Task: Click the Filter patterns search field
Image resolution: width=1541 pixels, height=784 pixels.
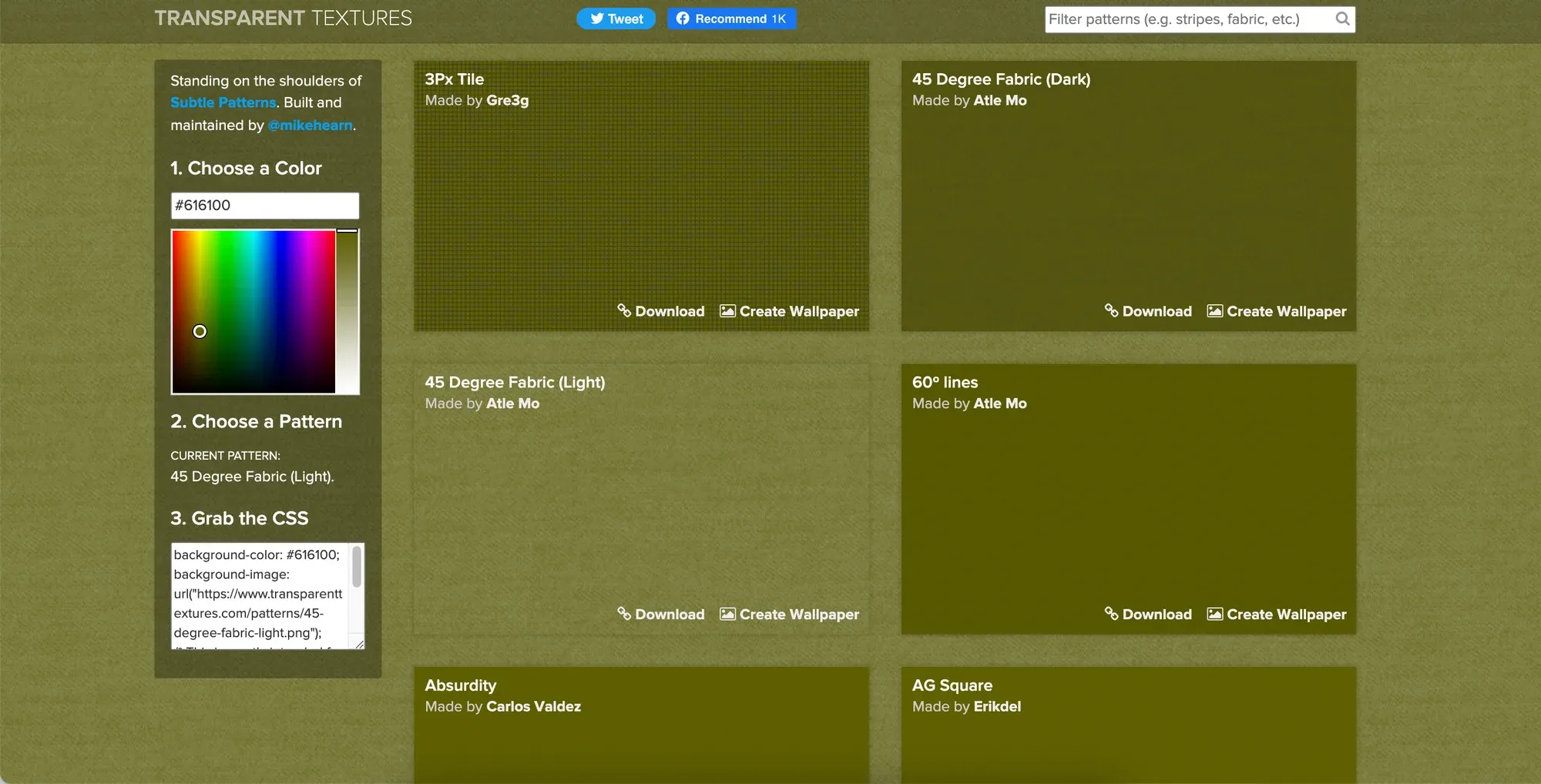Action: pos(1190,19)
